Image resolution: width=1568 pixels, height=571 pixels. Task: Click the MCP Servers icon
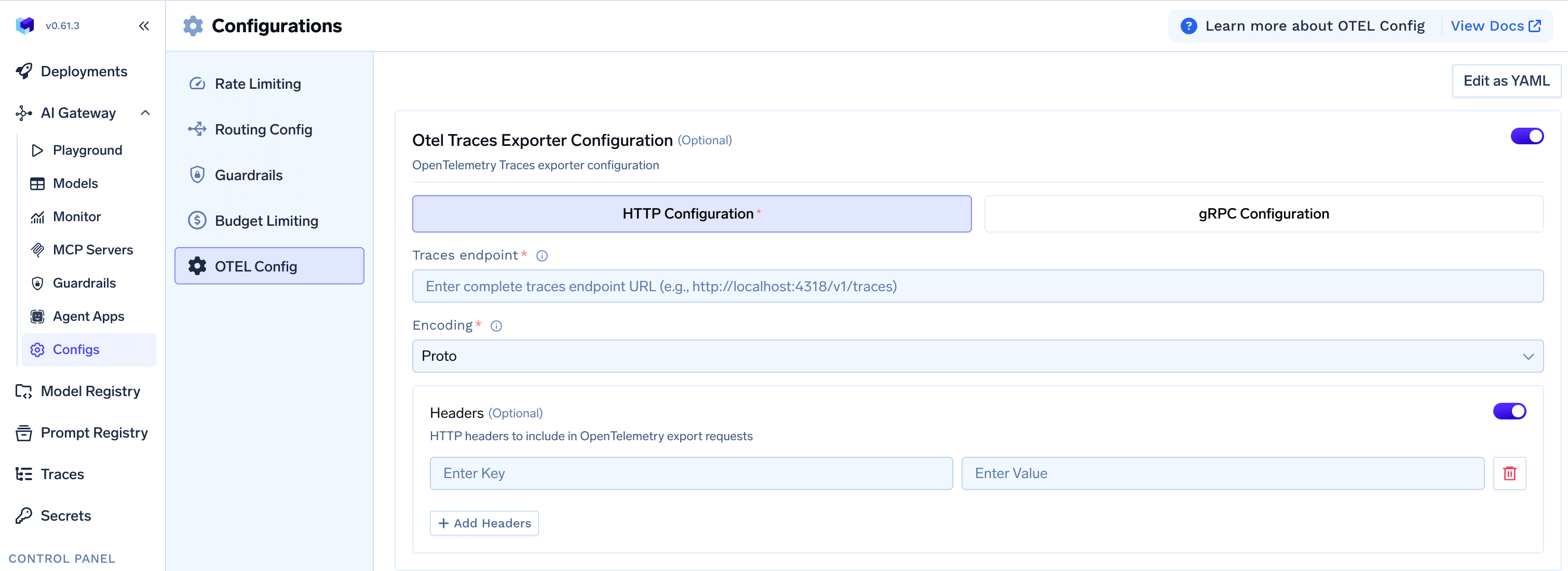click(x=37, y=250)
